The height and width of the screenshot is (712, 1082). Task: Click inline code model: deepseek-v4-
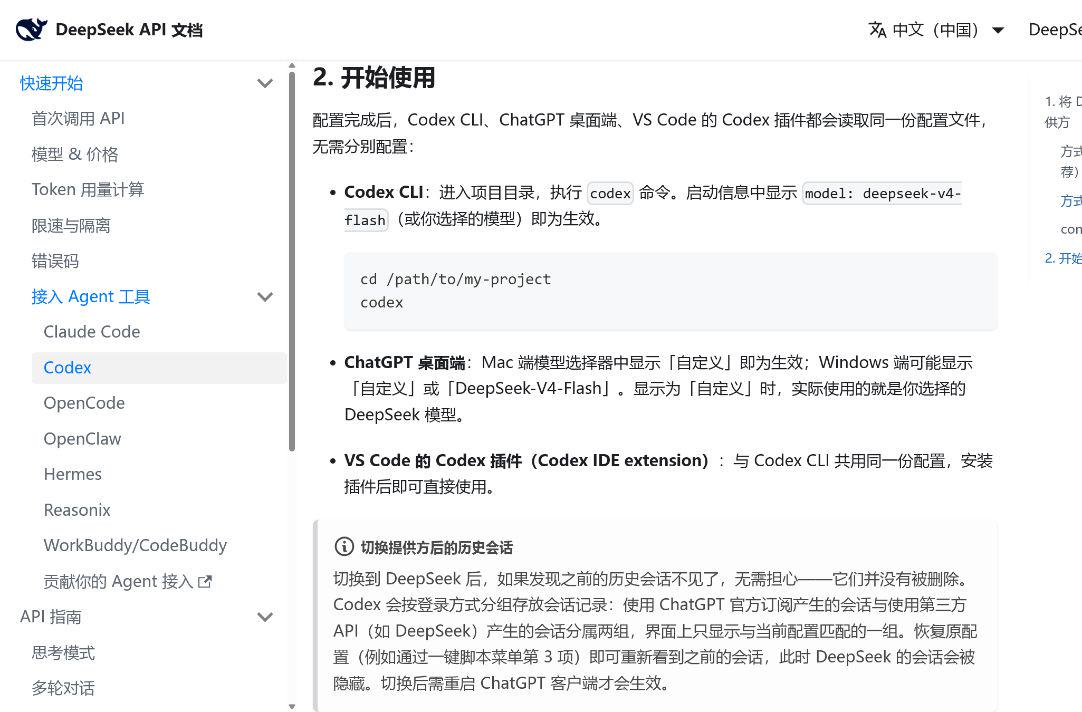(883, 193)
